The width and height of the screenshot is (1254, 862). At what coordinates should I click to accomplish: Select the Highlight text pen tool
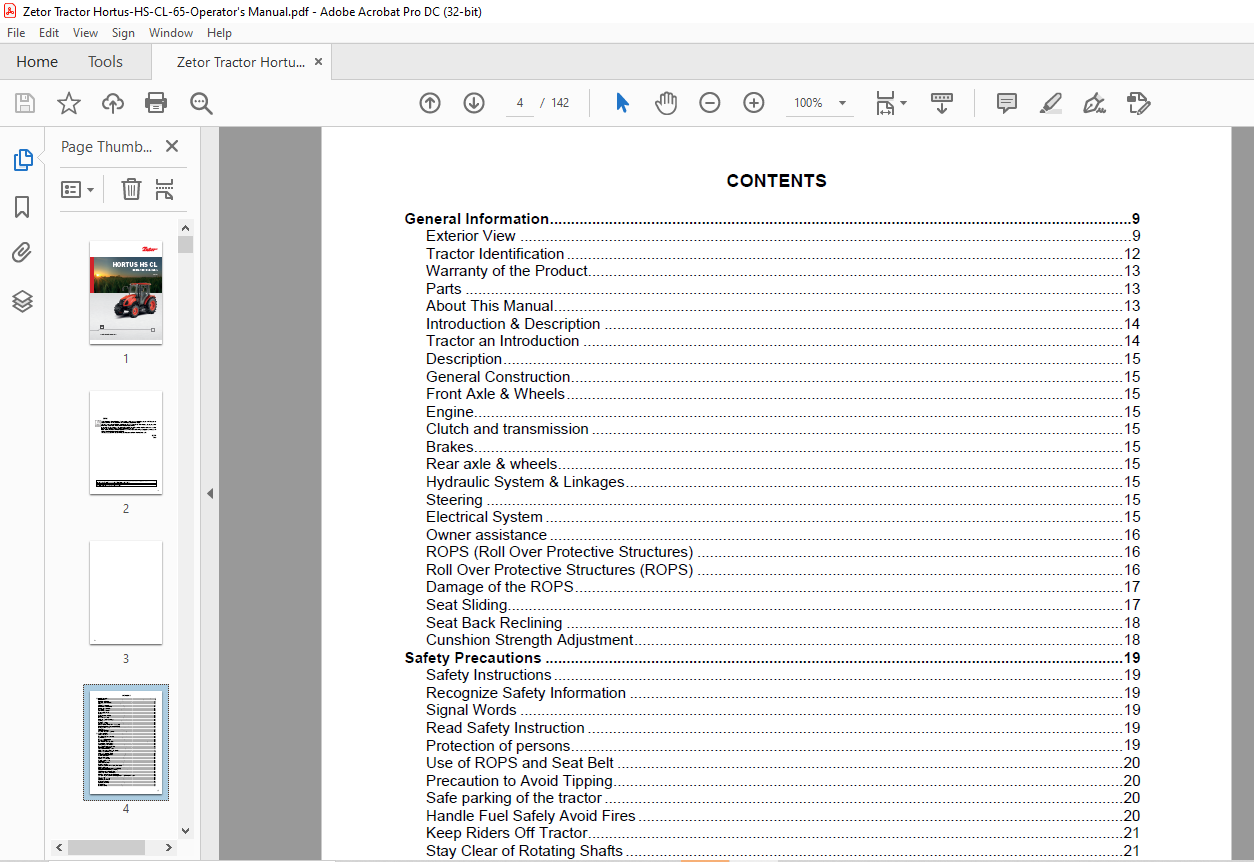tap(1050, 103)
